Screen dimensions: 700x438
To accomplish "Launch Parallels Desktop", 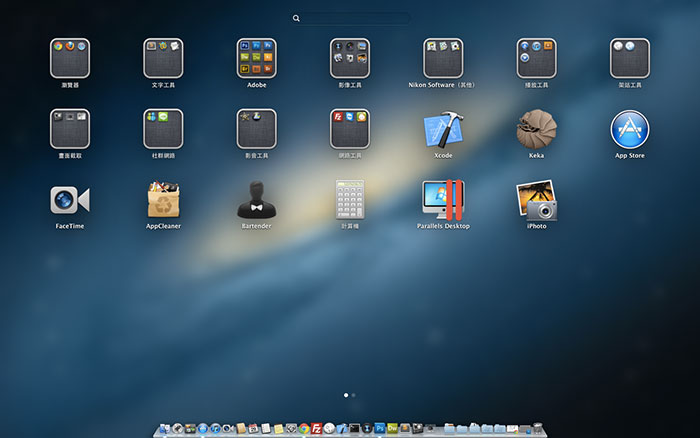I will (443, 200).
